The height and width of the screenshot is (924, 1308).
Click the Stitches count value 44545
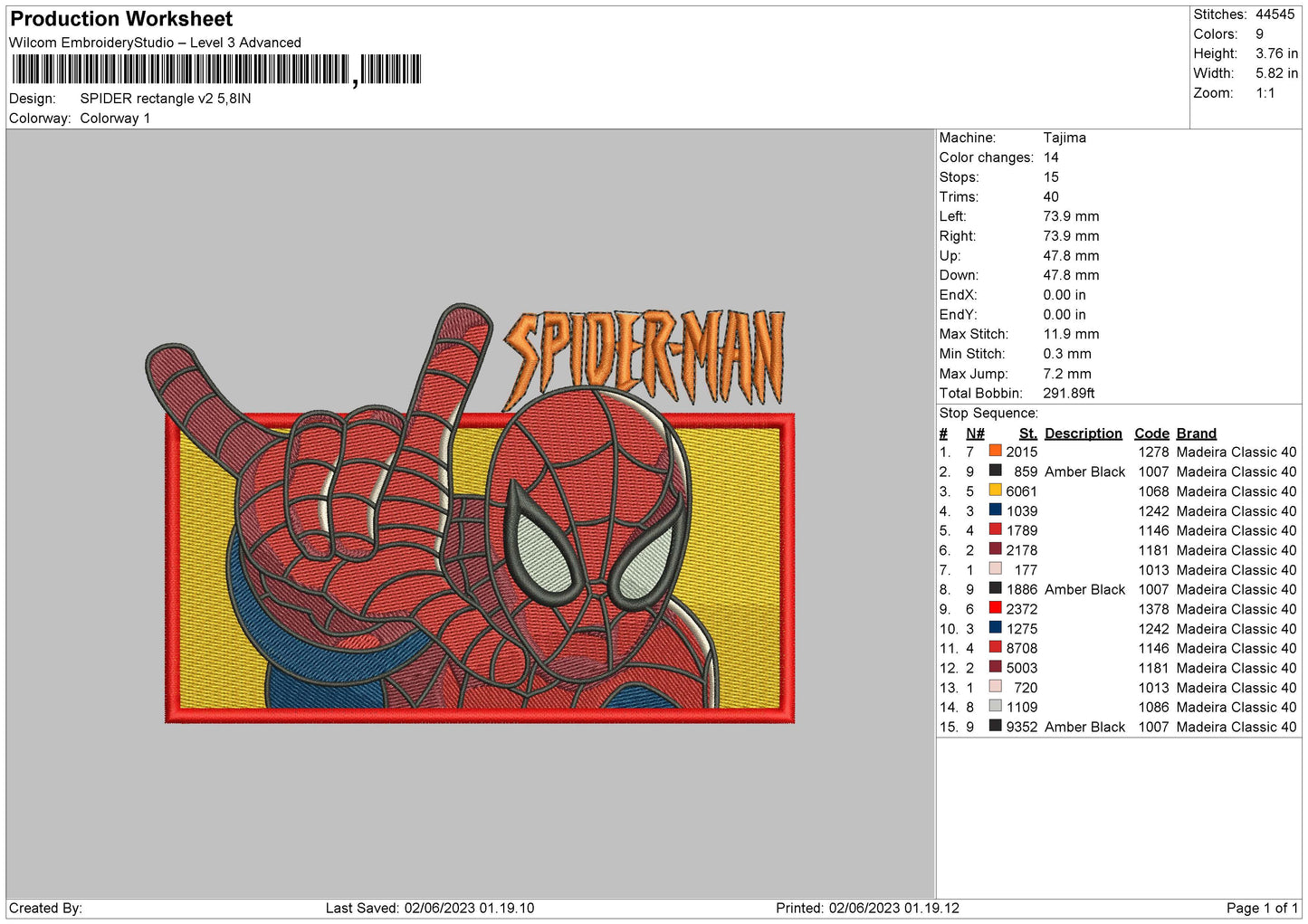point(1275,14)
